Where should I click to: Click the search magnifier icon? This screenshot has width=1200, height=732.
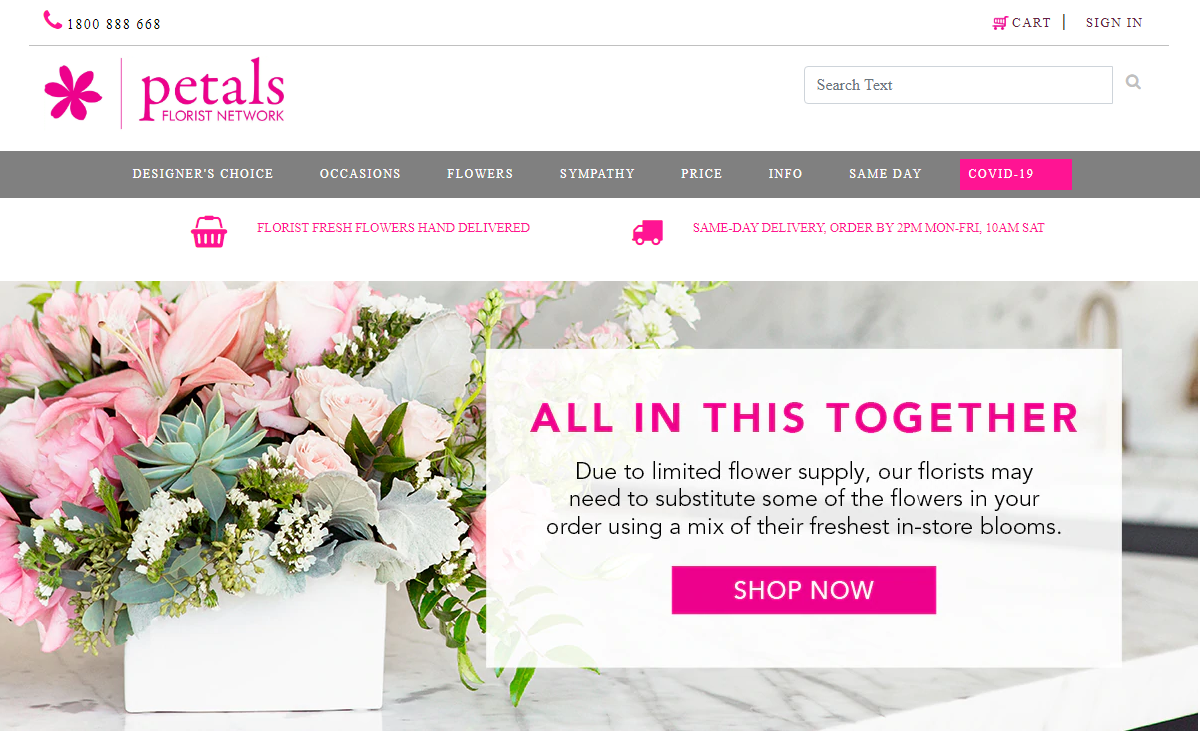[1133, 83]
